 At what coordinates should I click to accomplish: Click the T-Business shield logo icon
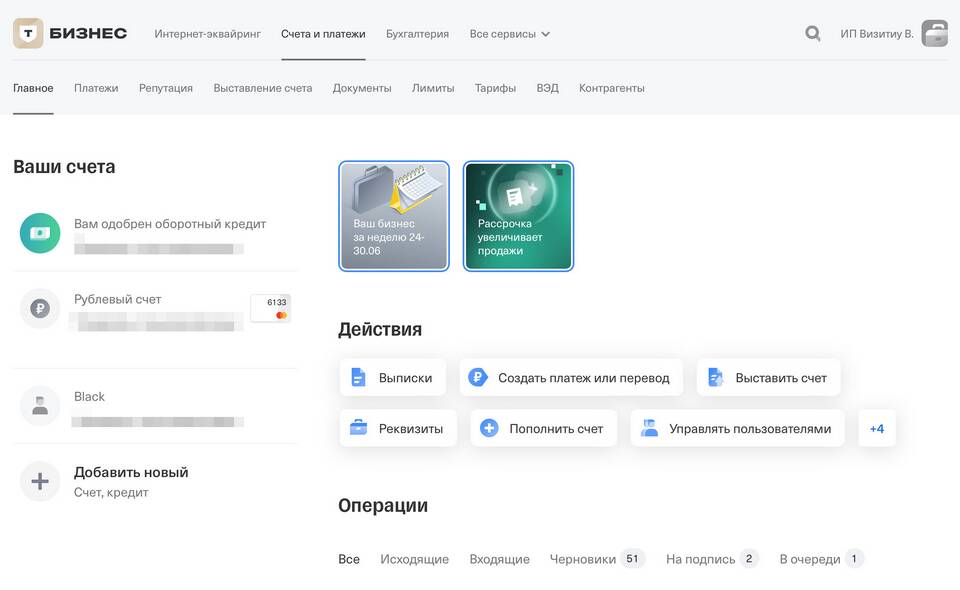(x=28, y=33)
